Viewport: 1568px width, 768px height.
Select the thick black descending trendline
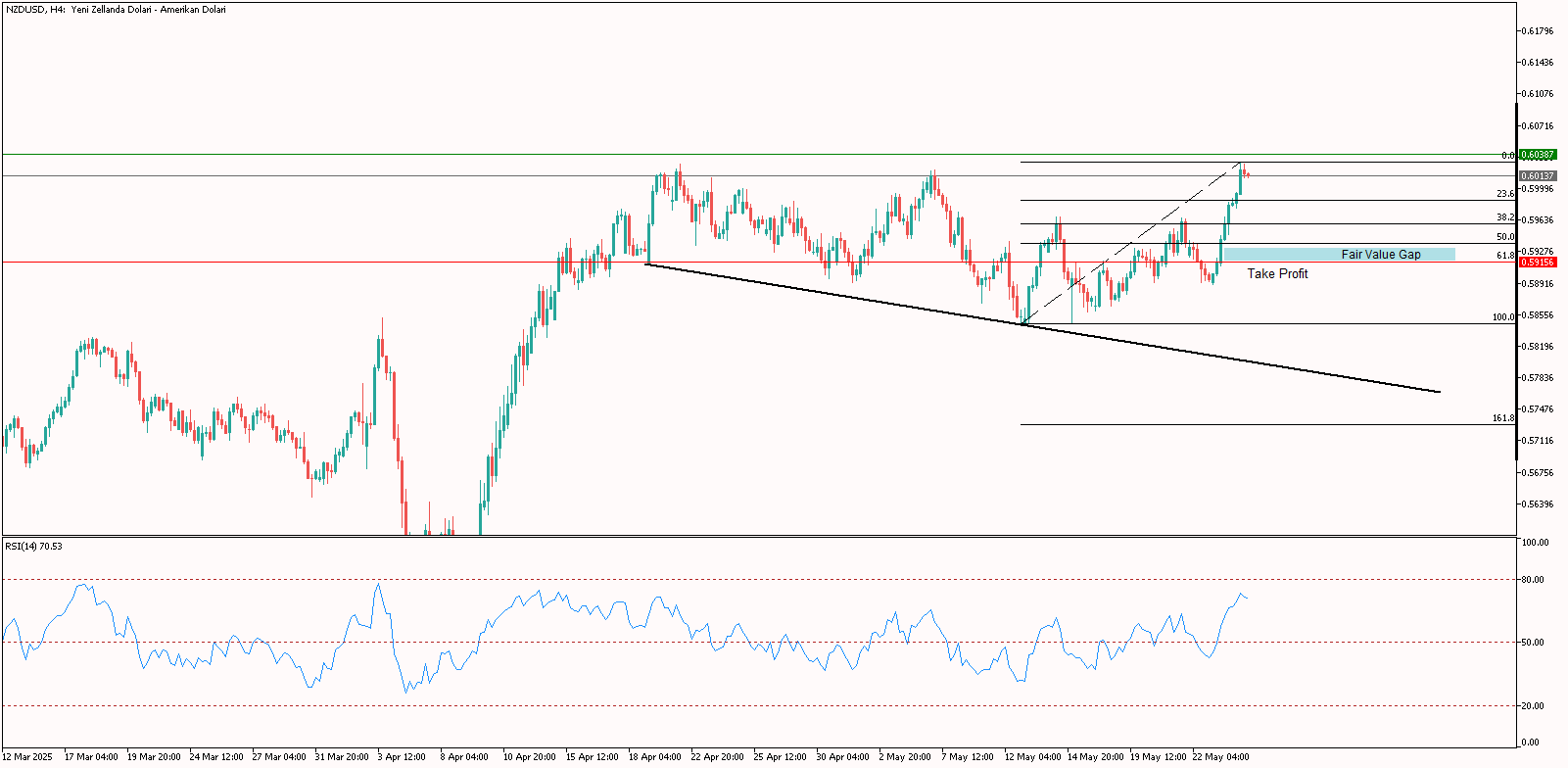[1043, 327]
